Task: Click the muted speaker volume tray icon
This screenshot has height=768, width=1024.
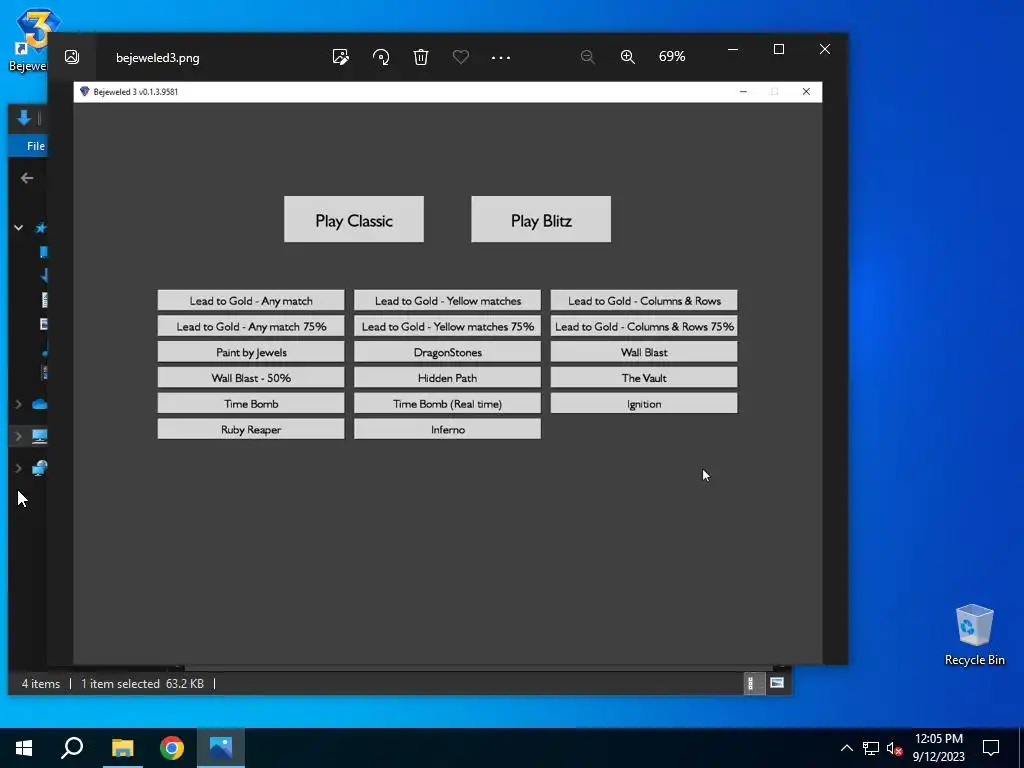Action: click(x=894, y=748)
